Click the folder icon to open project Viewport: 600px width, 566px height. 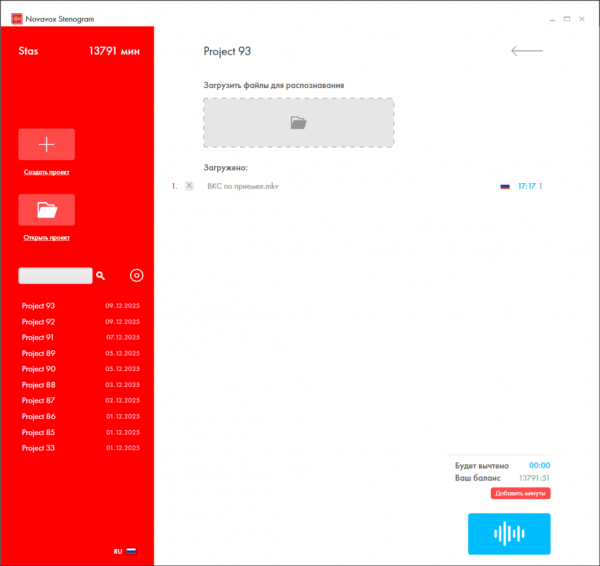pos(46,210)
